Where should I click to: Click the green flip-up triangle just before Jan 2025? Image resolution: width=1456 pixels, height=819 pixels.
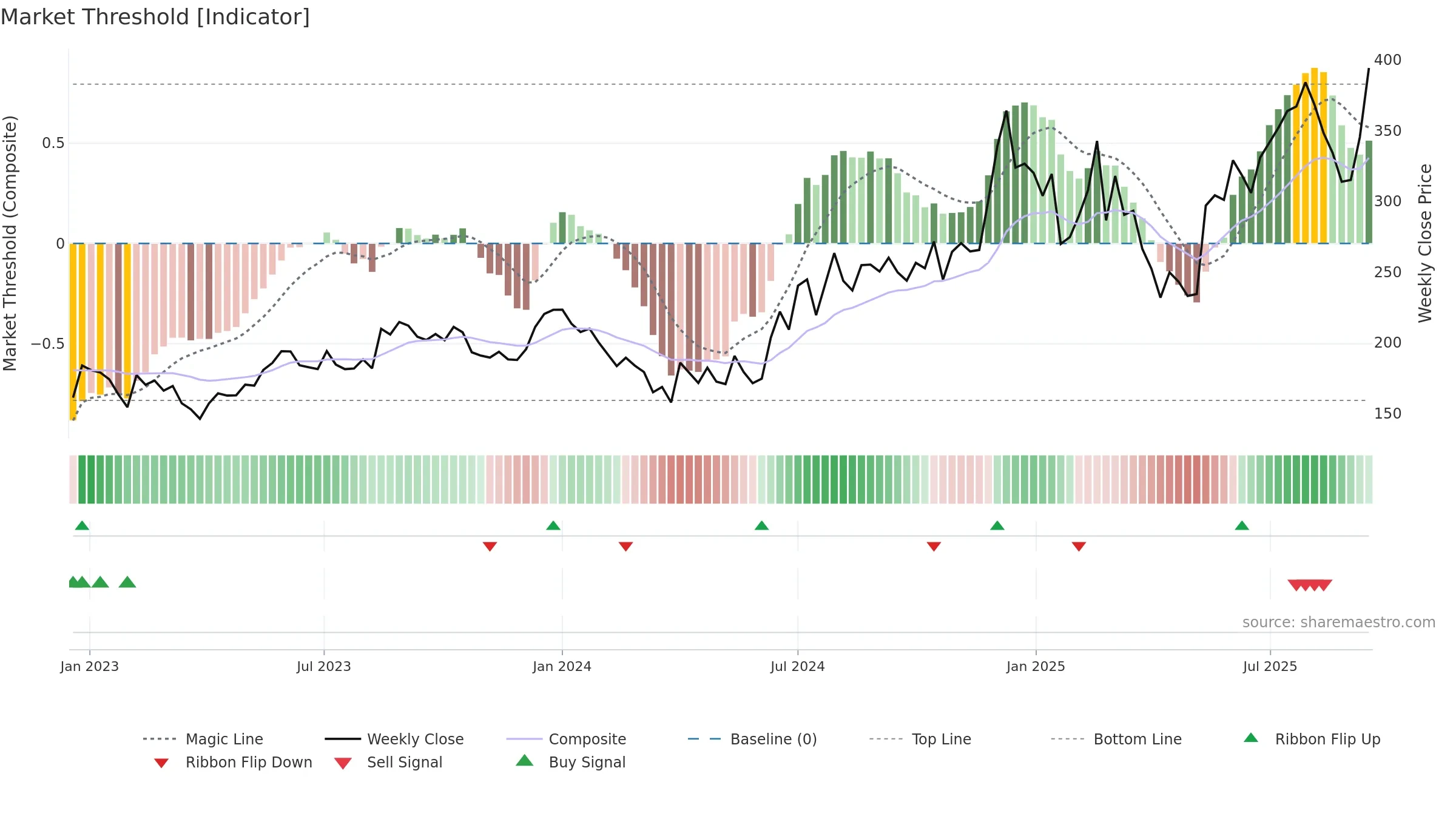tap(997, 525)
